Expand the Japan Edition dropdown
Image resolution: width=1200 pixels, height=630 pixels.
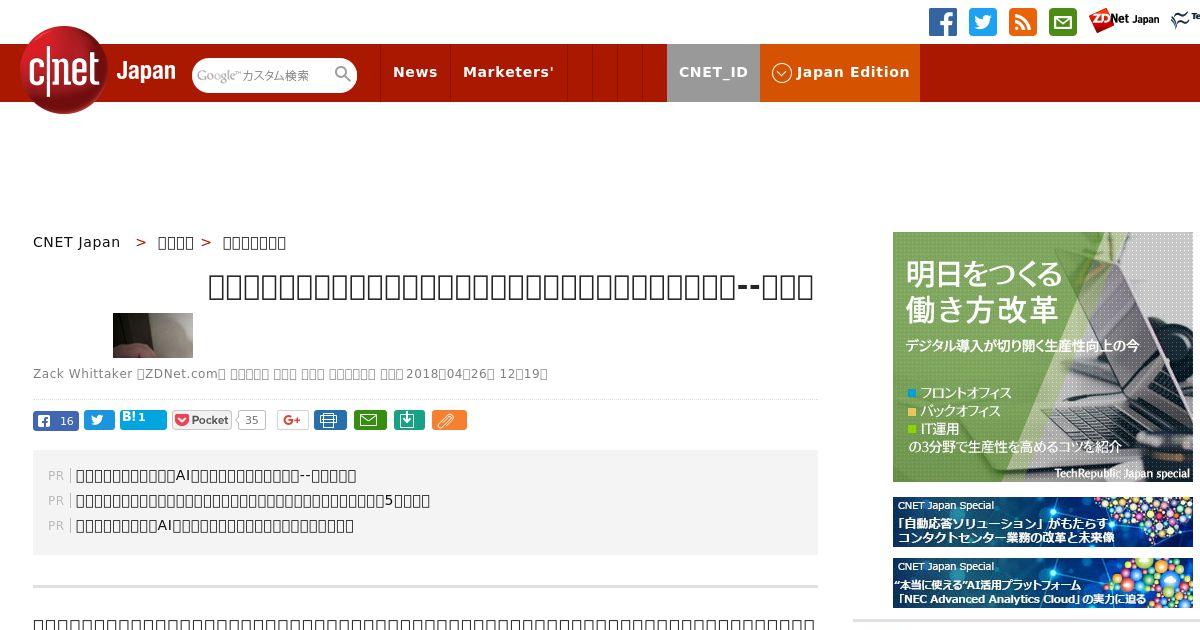(x=840, y=72)
